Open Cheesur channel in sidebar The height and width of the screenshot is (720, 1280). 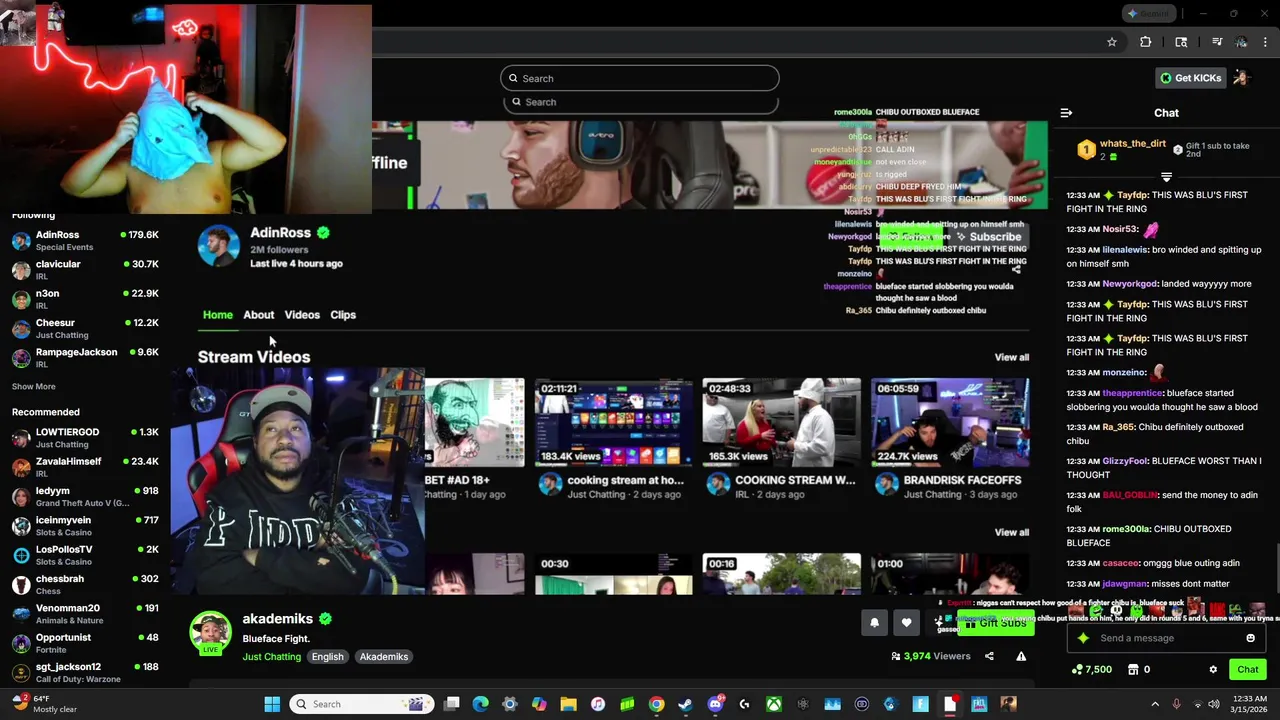pos(85,328)
